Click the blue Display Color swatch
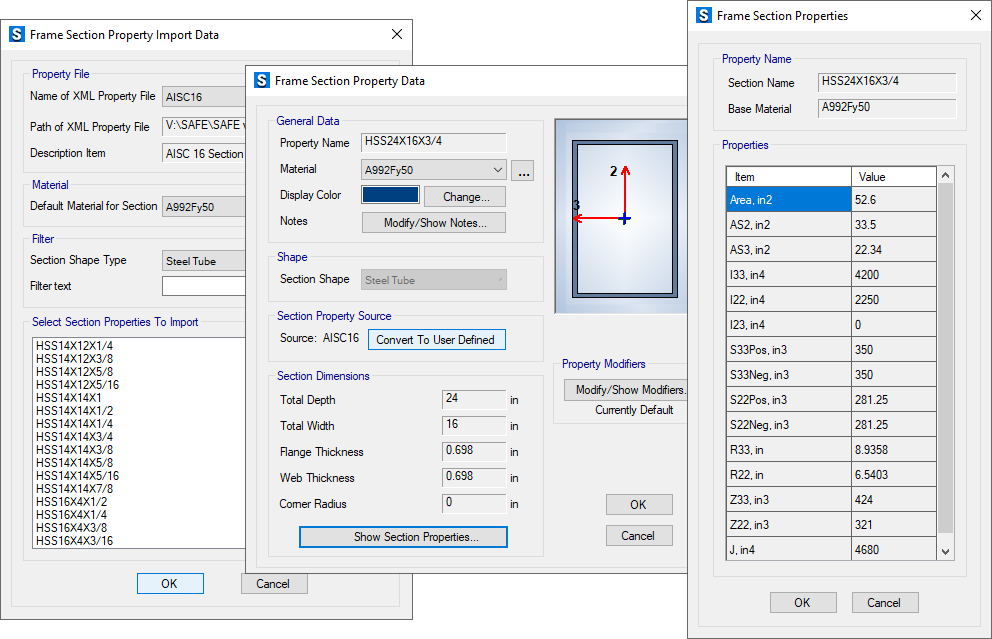Viewport: 992px width, 639px height. pyautogui.click(x=390, y=196)
